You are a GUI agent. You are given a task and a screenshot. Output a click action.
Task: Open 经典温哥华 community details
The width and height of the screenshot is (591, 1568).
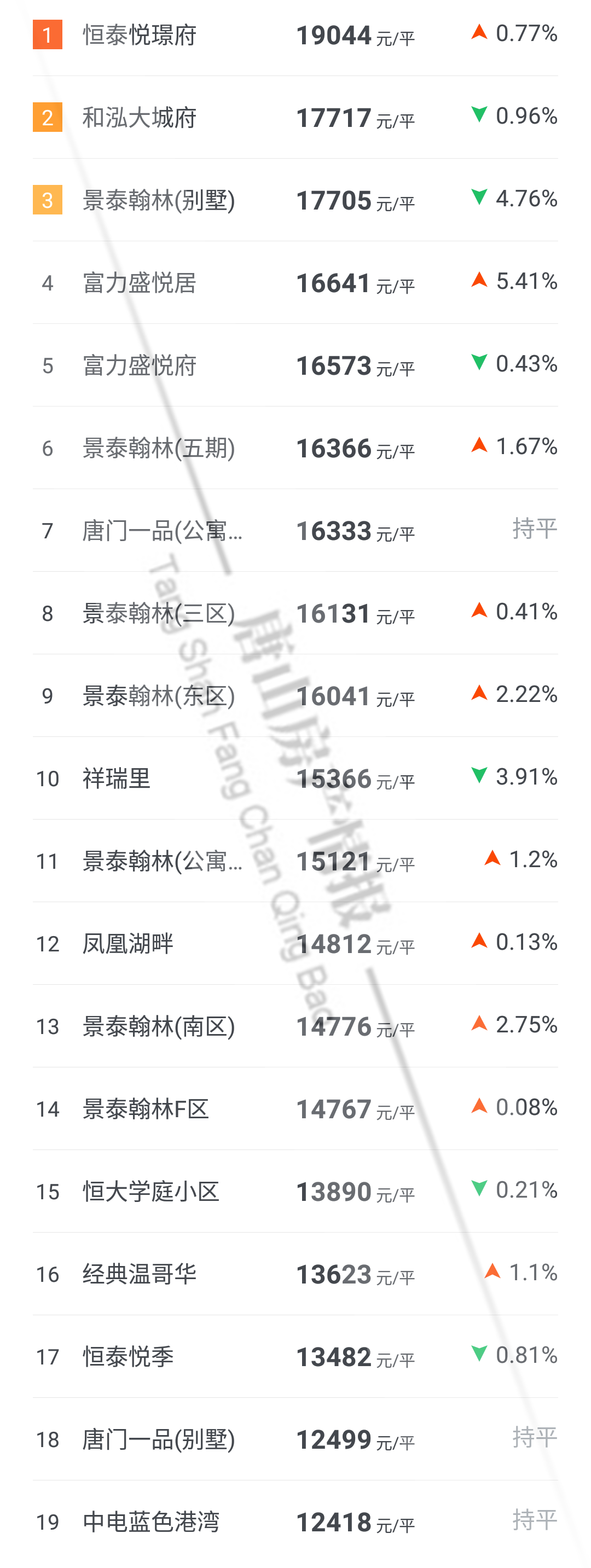(x=140, y=1274)
